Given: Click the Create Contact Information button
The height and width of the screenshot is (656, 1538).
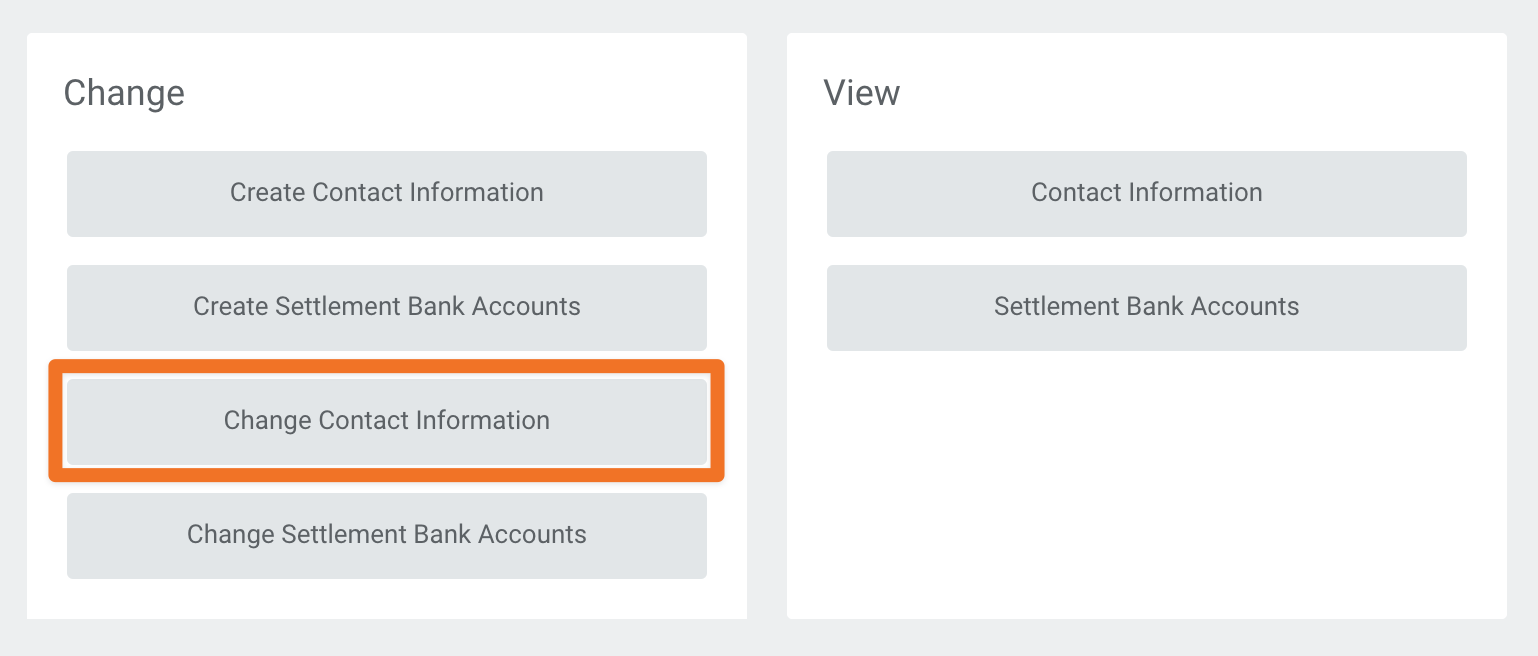Looking at the screenshot, I should click(386, 193).
